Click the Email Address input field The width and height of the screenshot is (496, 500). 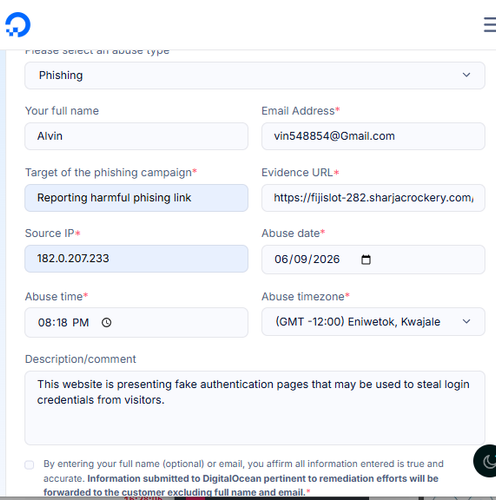click(x=373, y=136)
